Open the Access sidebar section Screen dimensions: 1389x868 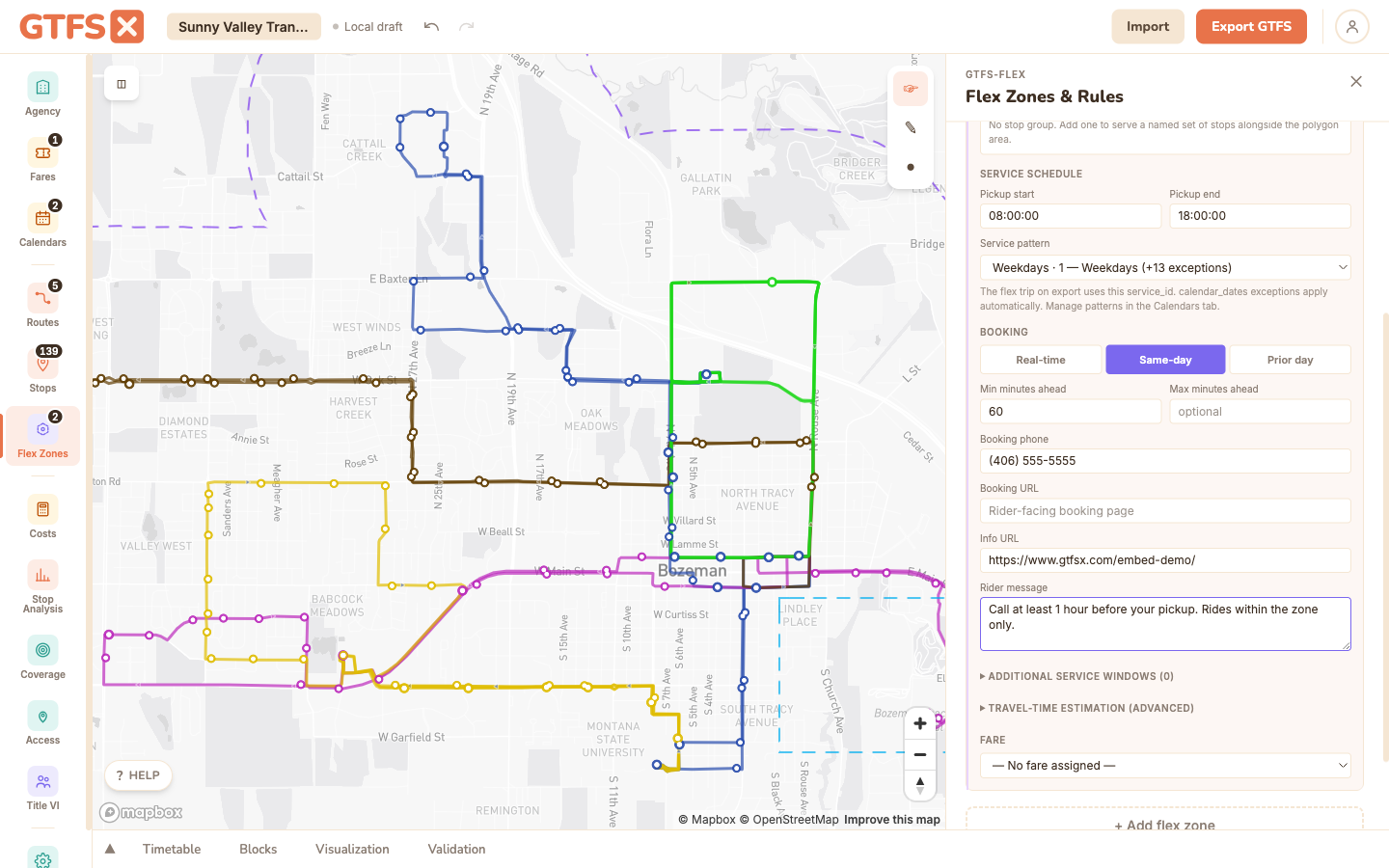42,723
